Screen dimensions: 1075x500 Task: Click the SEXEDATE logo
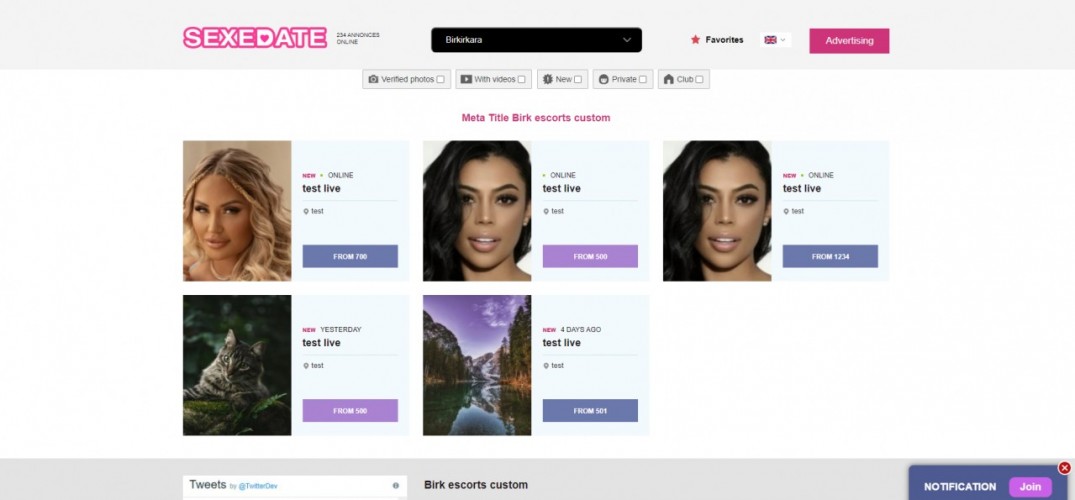click(255, 38)
